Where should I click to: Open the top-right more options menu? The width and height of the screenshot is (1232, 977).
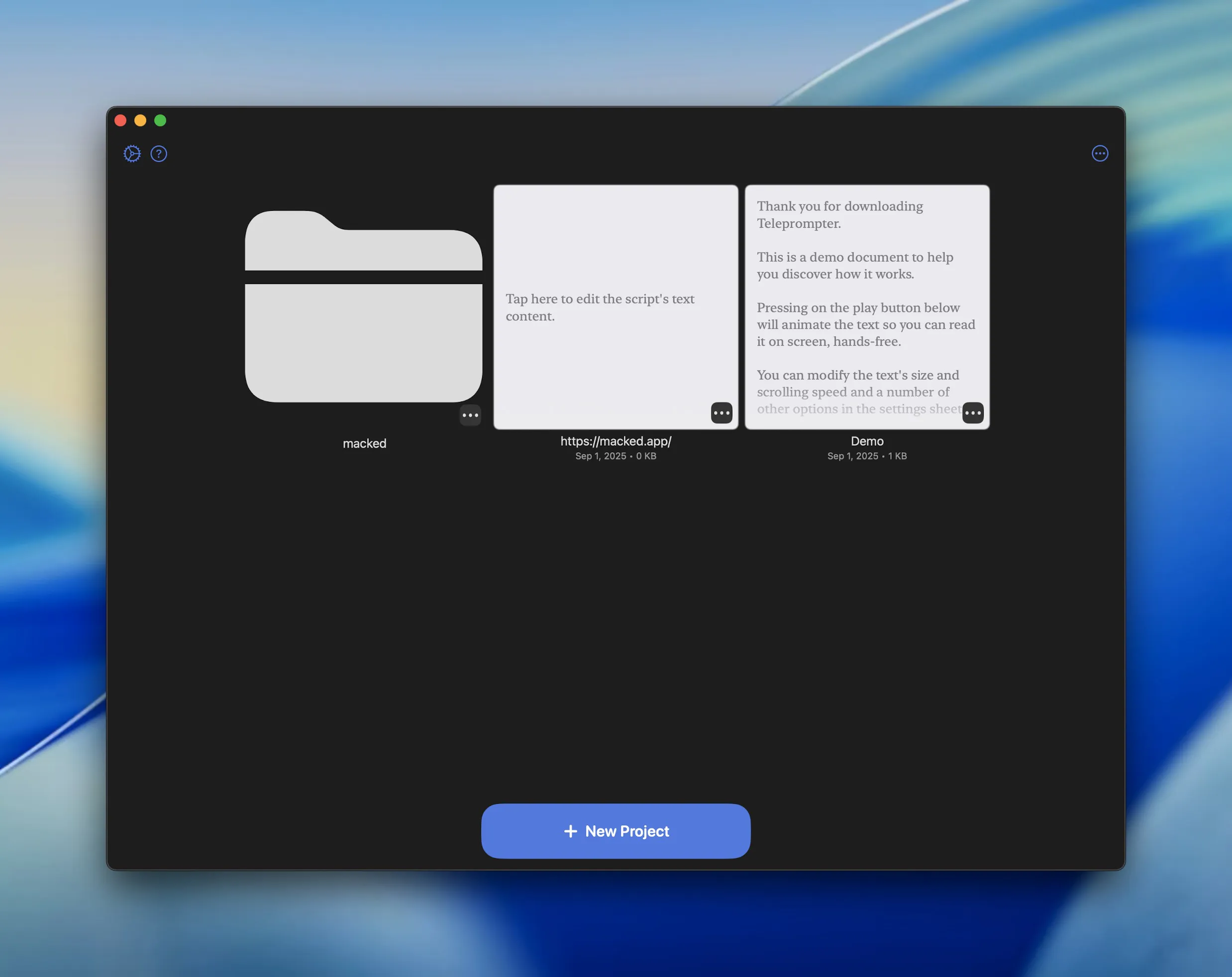1100,154
